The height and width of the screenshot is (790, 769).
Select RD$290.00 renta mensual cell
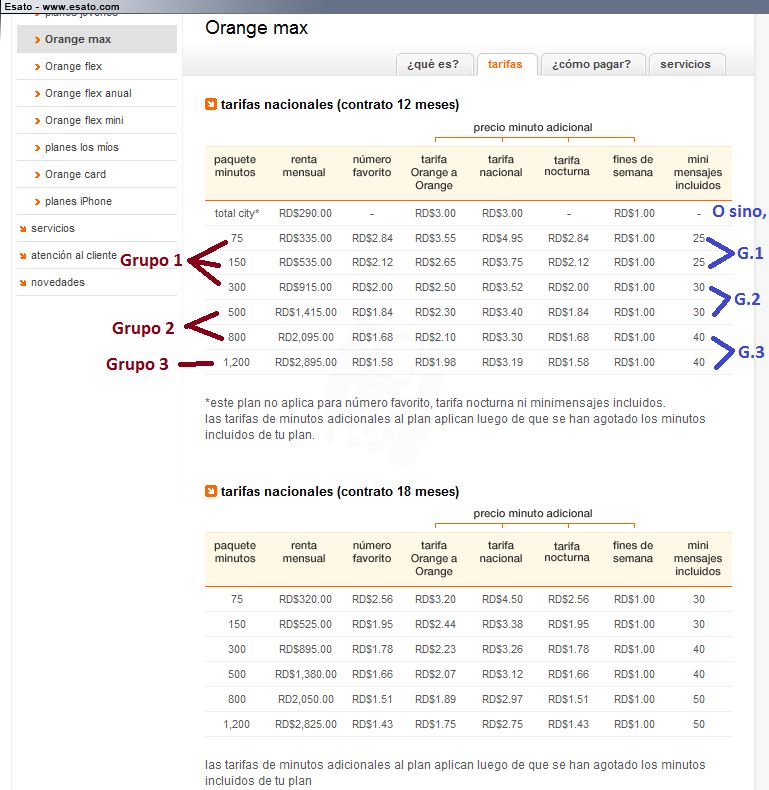(x=305, y=213)
